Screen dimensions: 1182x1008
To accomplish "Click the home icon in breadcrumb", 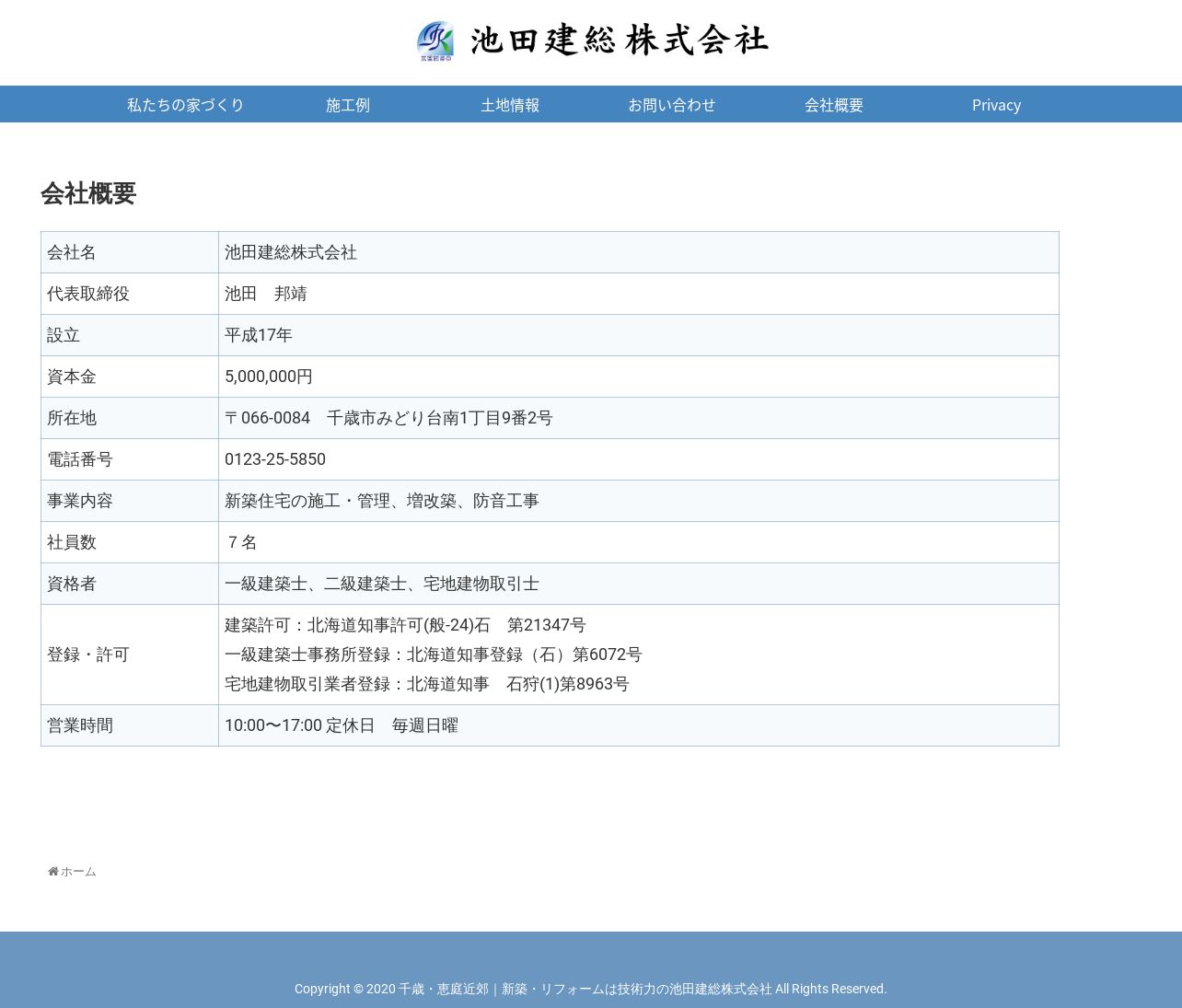I will click(x=53, y=872).
